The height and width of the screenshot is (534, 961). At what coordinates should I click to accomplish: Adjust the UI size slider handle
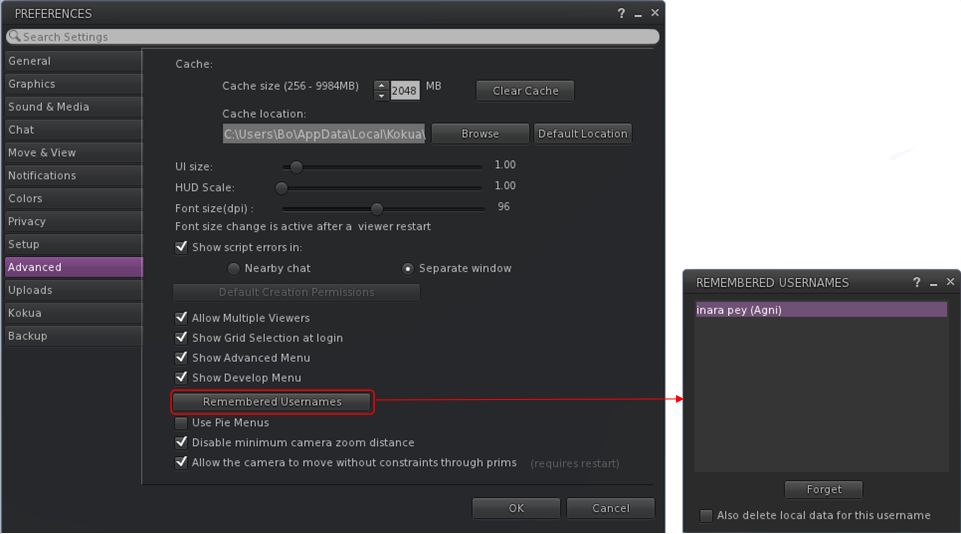296,167
